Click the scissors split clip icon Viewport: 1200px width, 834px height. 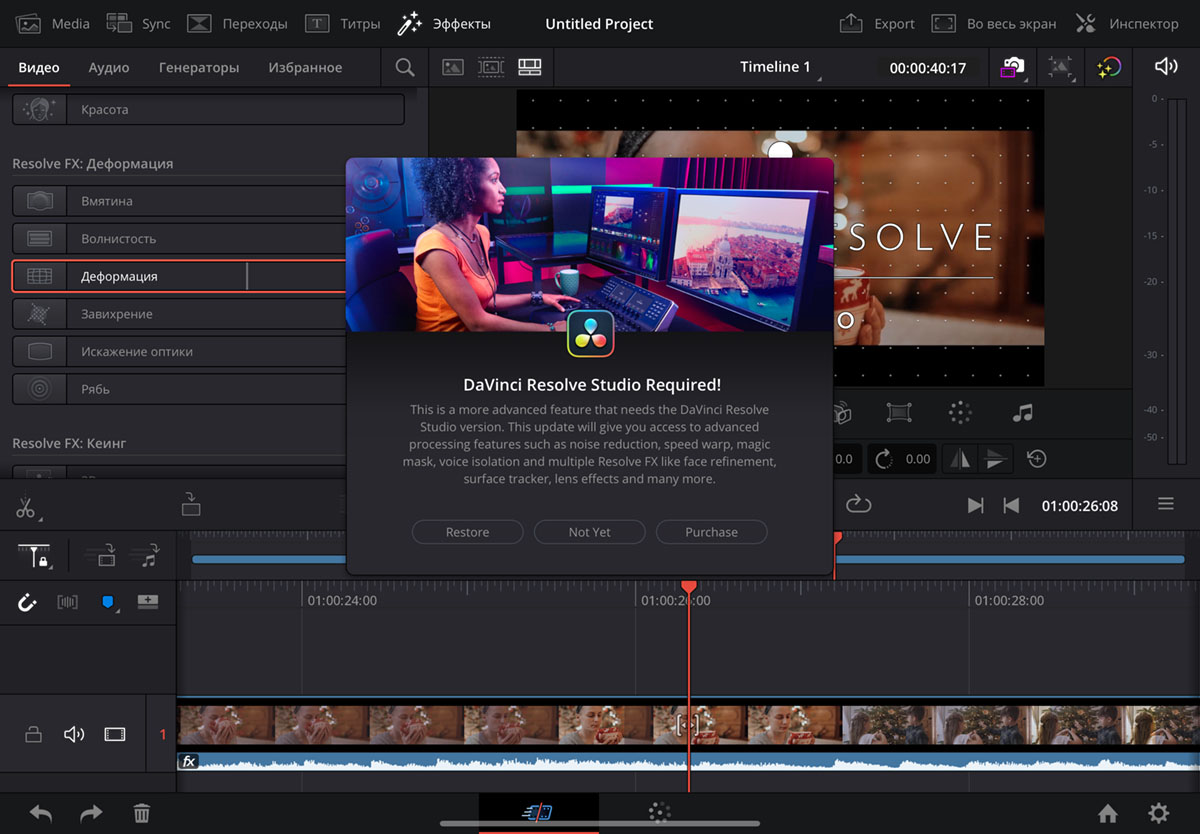pos(25,507)
